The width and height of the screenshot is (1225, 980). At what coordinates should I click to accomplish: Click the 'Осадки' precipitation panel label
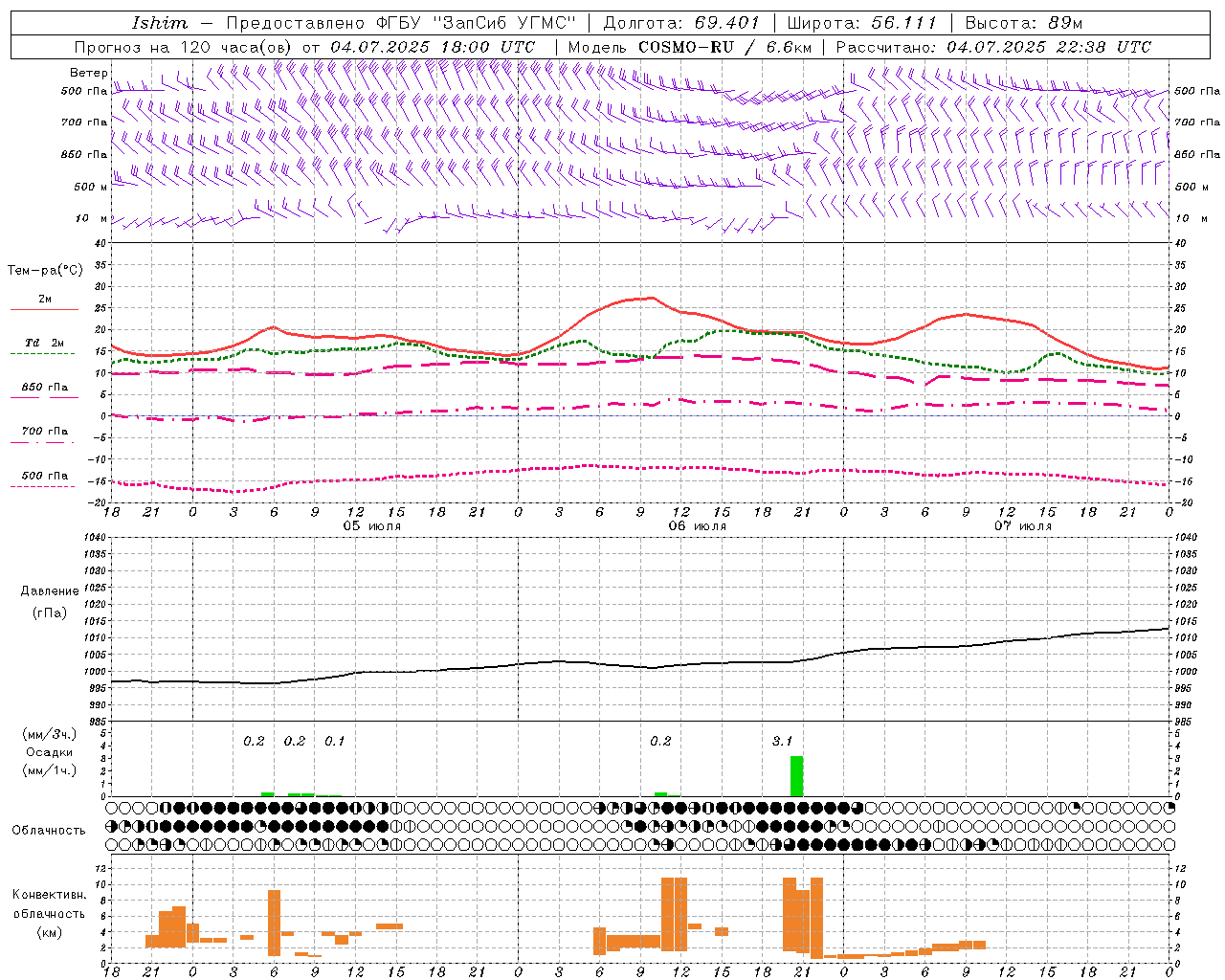pos(49,752)
